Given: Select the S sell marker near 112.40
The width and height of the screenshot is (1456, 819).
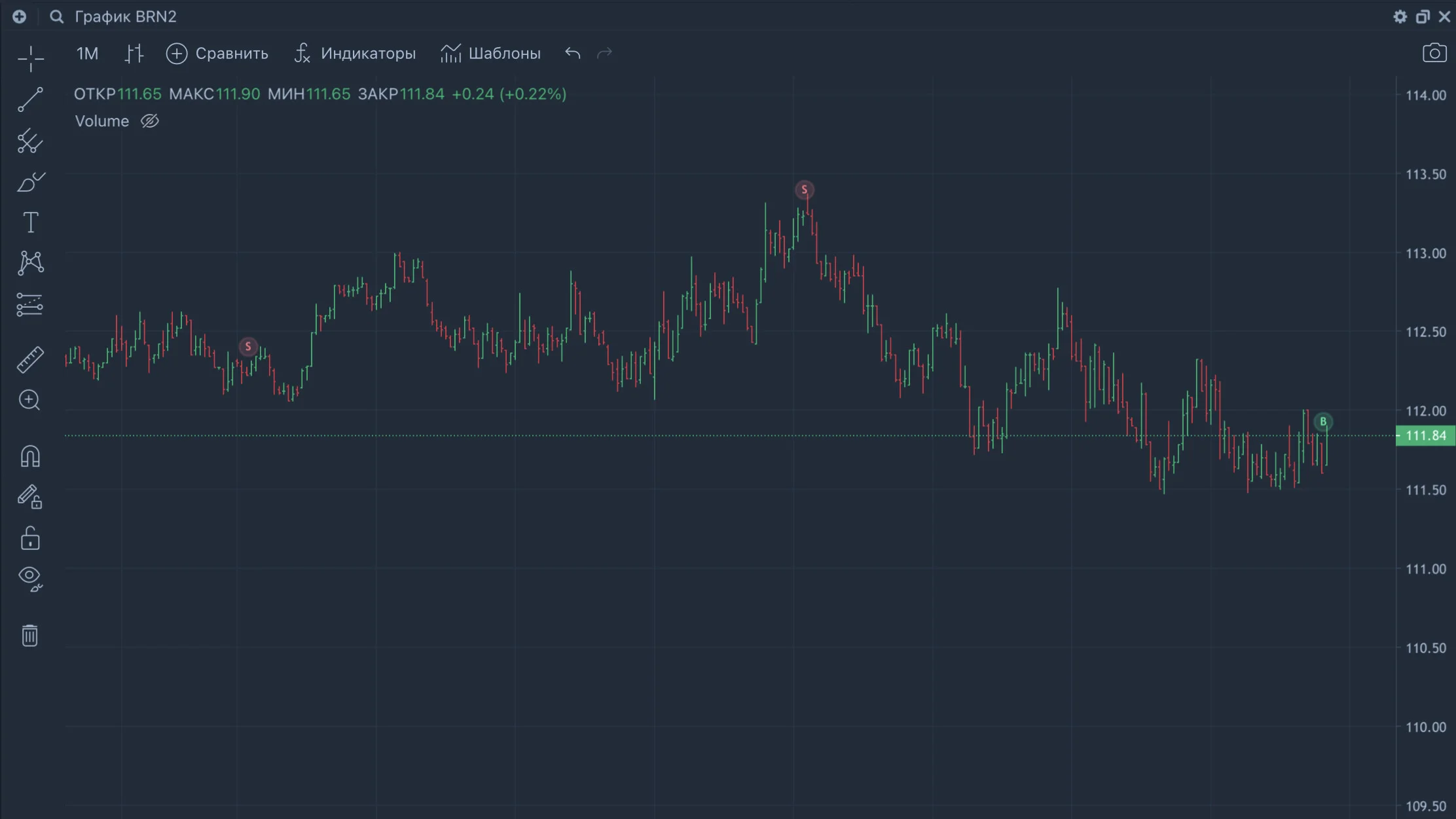Looking at the screenshot, I should [248, 346].
